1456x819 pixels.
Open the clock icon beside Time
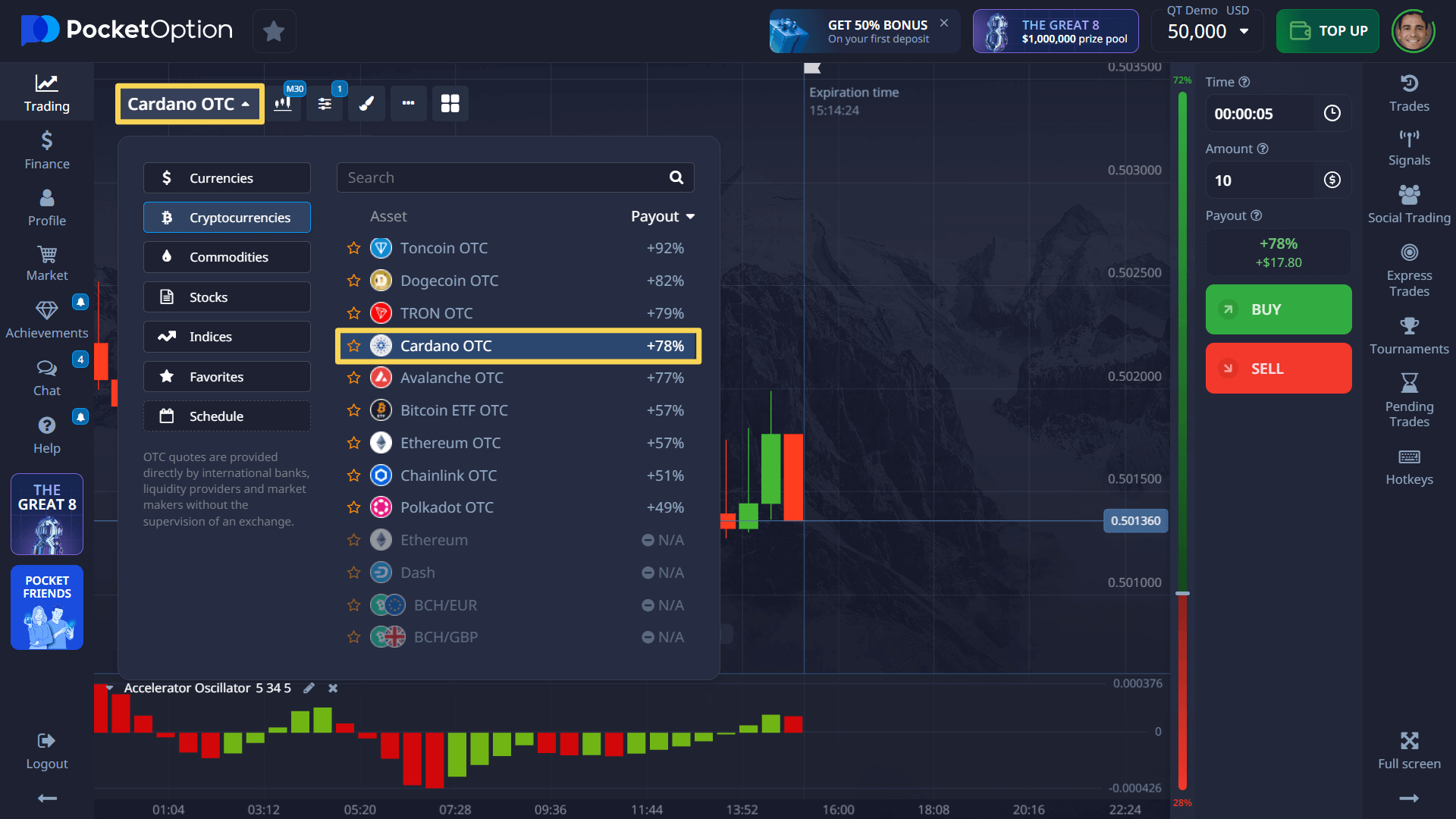click(x=1332, y=114)
